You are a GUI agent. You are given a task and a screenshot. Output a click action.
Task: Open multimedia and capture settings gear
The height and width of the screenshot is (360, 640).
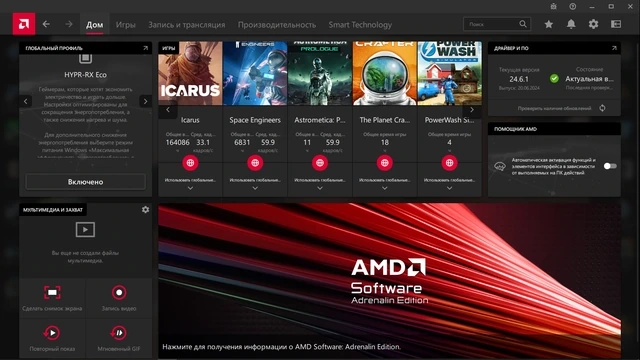point(145,209)
